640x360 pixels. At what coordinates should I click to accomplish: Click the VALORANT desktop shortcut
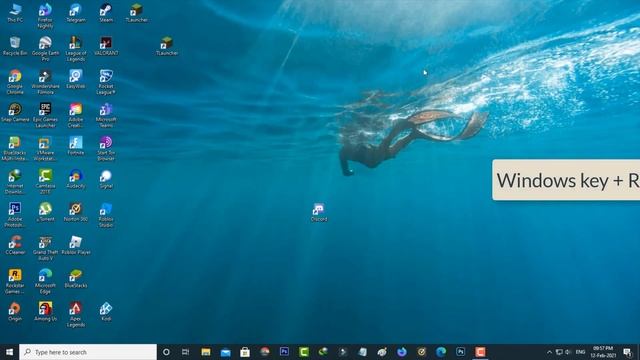(106, 46)
